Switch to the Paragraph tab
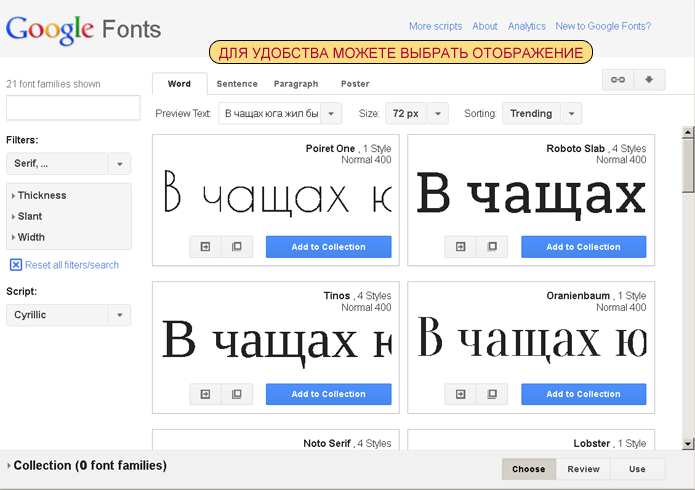 (x=296, y=84)
